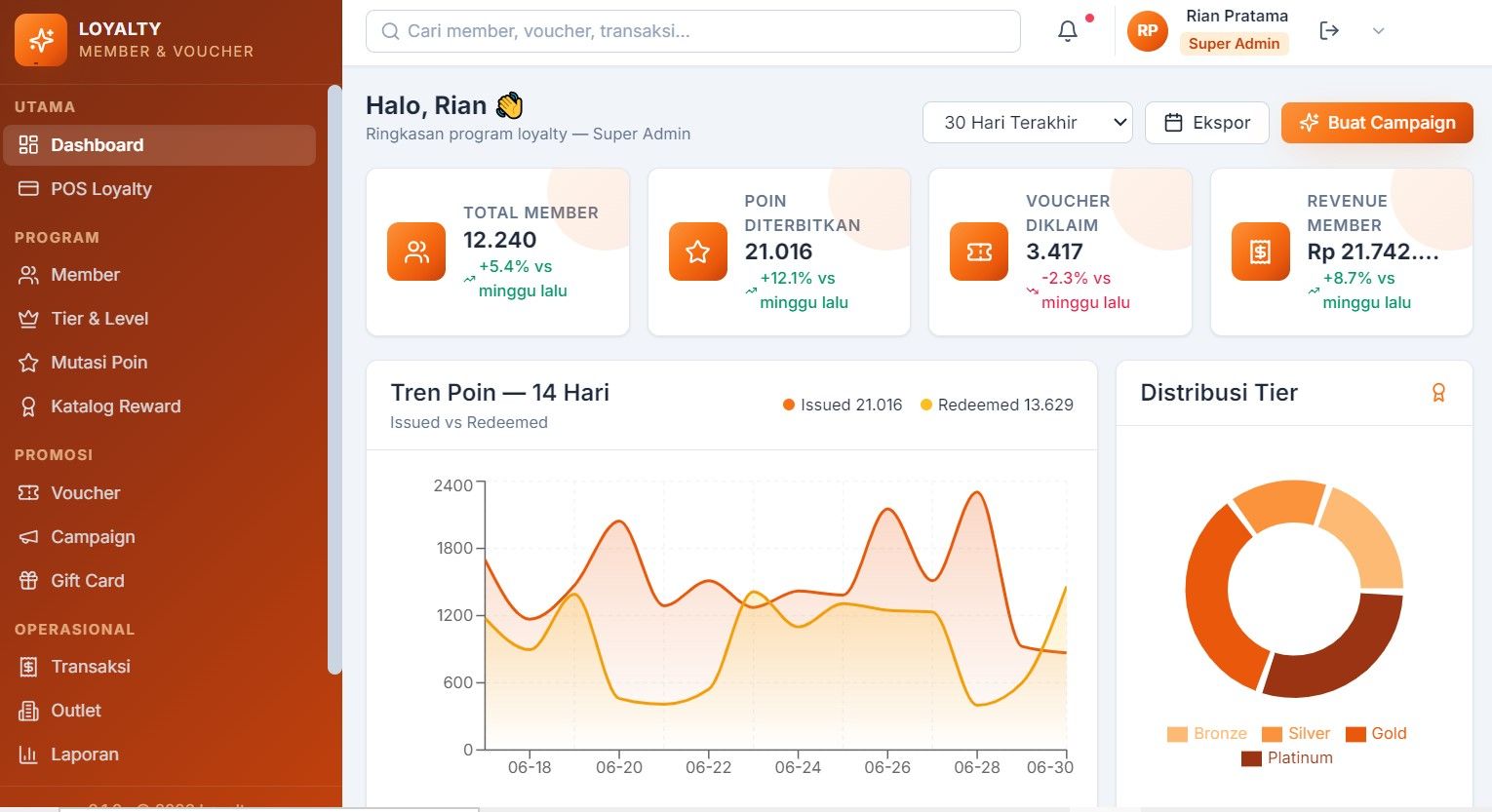Go to Tier & Level page
The width and height of the screenshot is (1492, 812).
point(159,319)
